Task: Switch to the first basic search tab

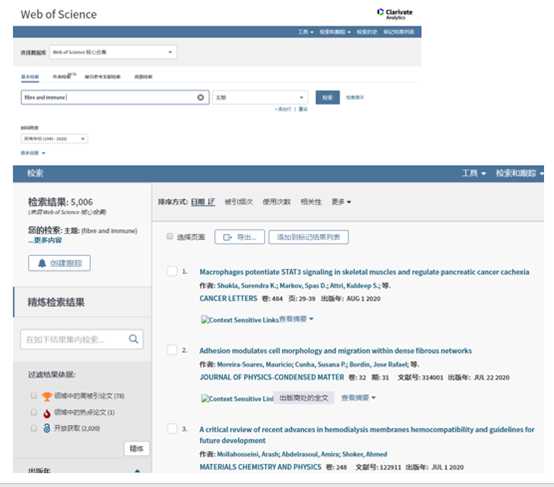Action: (x=30, y=77)
